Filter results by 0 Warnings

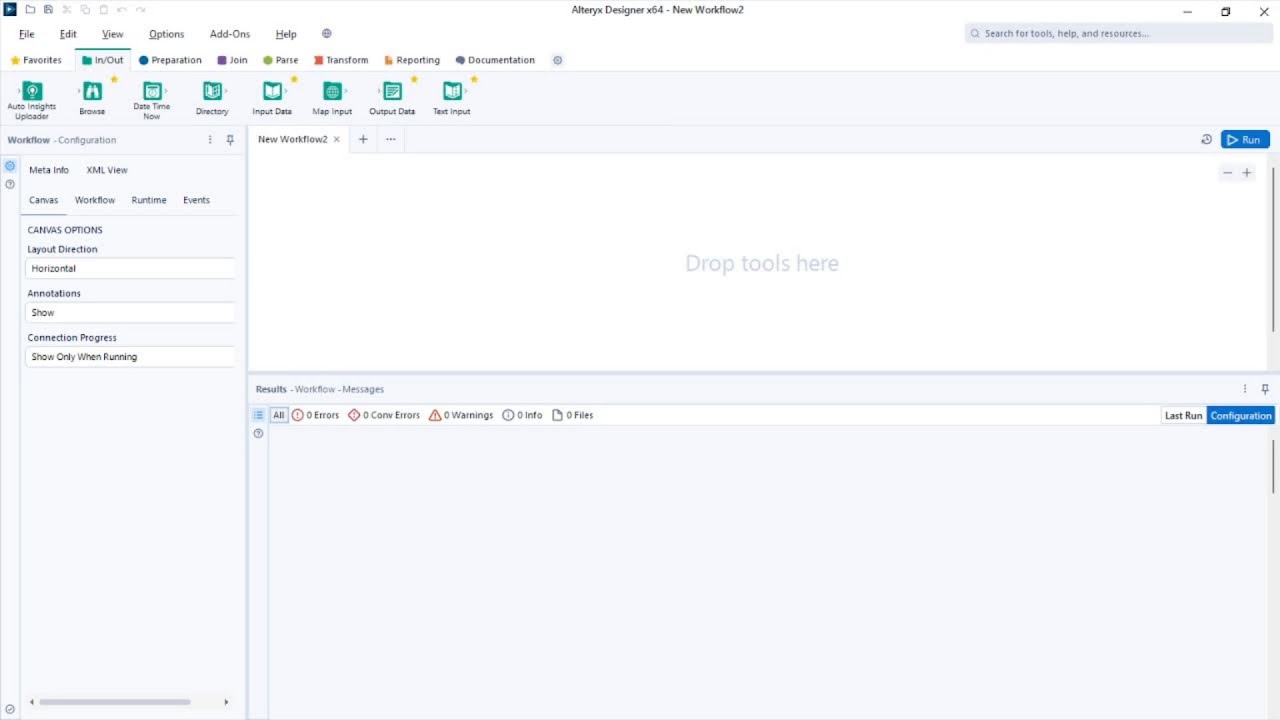461,415
